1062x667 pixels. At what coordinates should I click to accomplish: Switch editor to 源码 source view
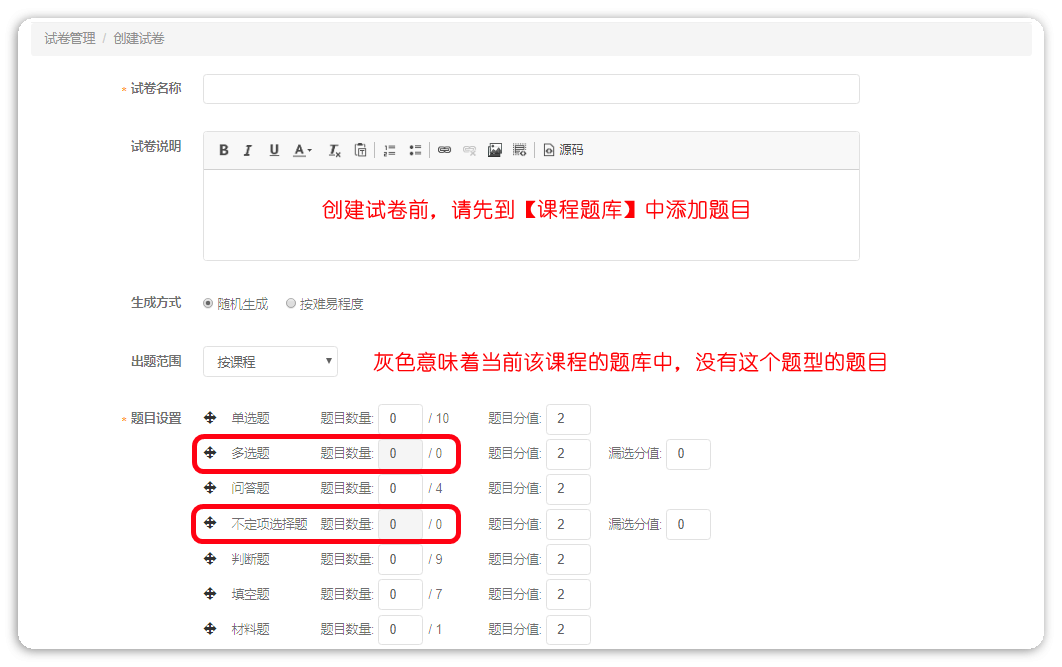(563, 150)
